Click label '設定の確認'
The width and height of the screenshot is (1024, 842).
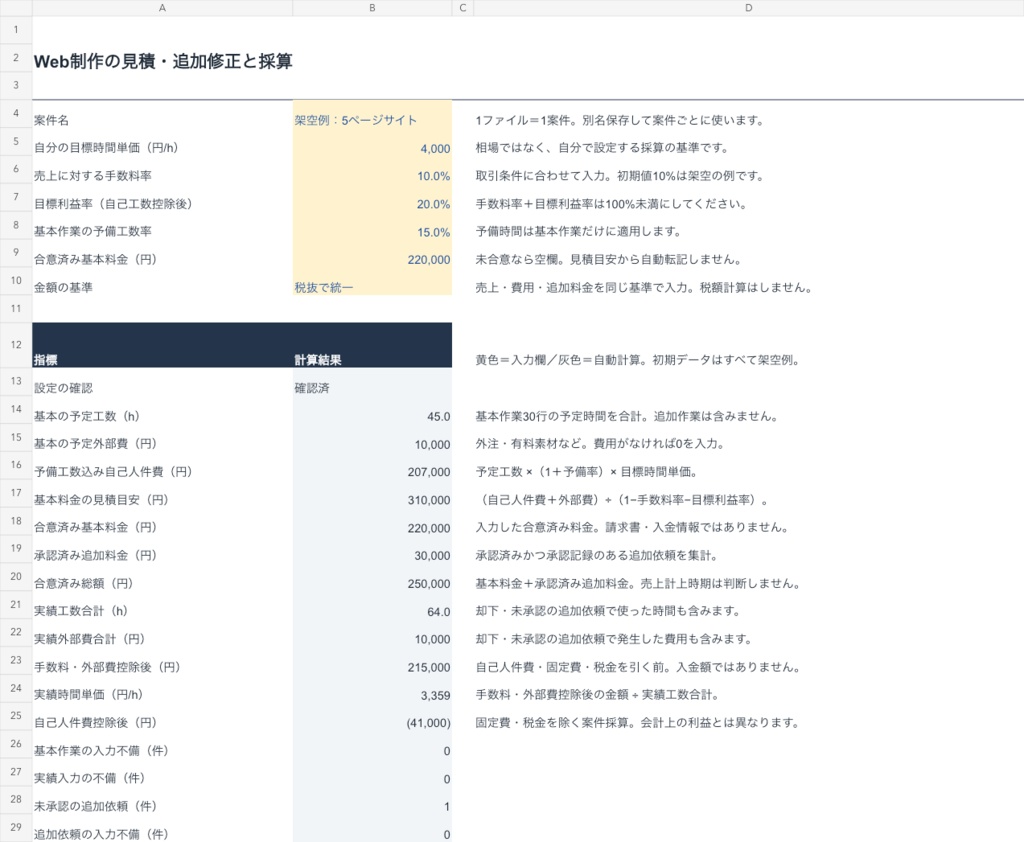pyautogui.click(x=63, y=388)
